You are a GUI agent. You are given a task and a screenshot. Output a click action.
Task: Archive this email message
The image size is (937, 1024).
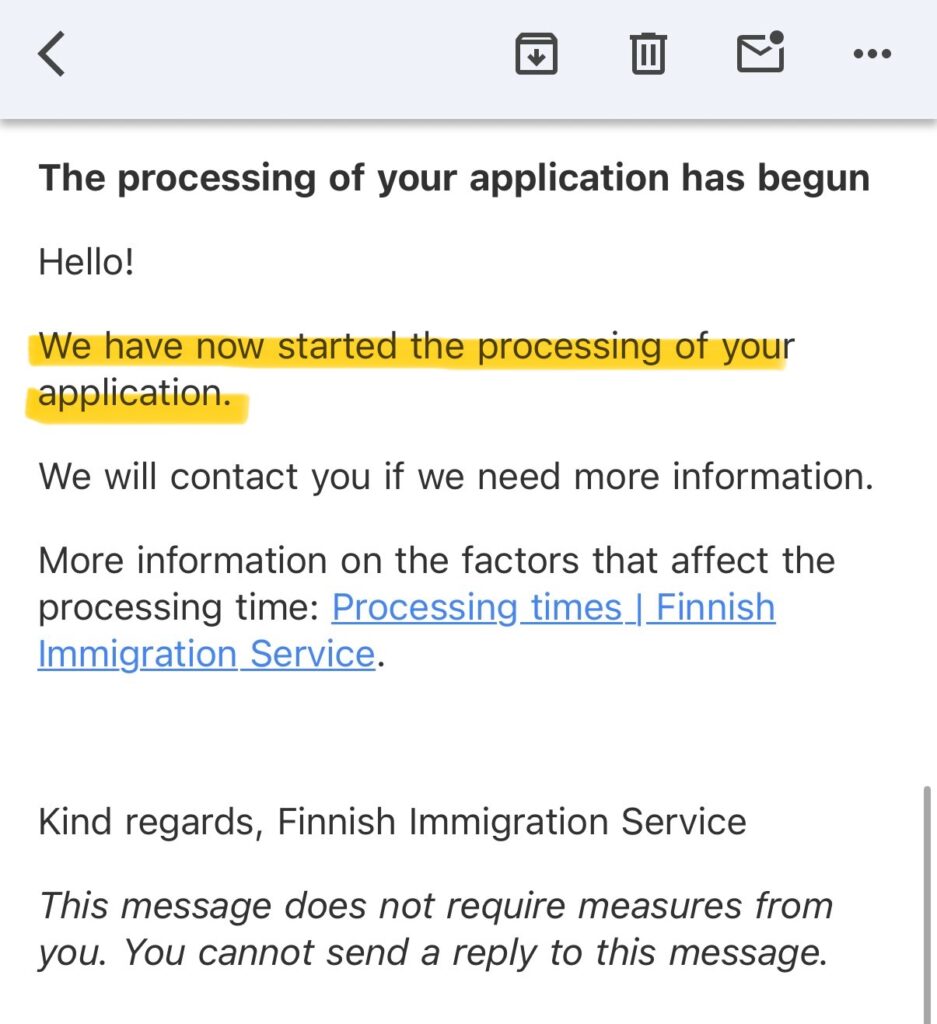pyautogui.click(x=537, y=53)
